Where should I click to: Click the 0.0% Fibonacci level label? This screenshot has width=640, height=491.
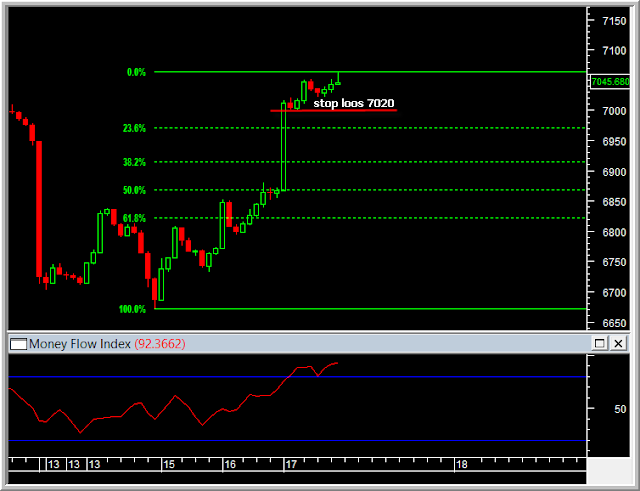click(x=136, y=72)
